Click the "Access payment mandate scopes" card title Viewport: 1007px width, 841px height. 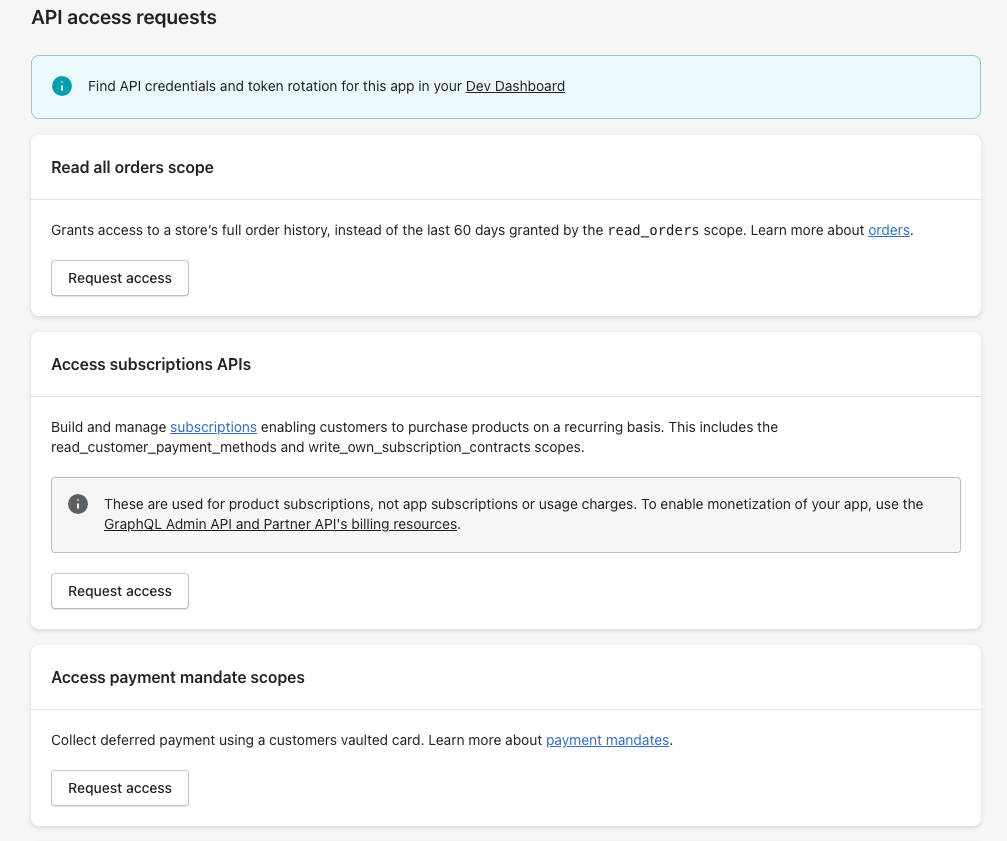(x=178, y=677)
